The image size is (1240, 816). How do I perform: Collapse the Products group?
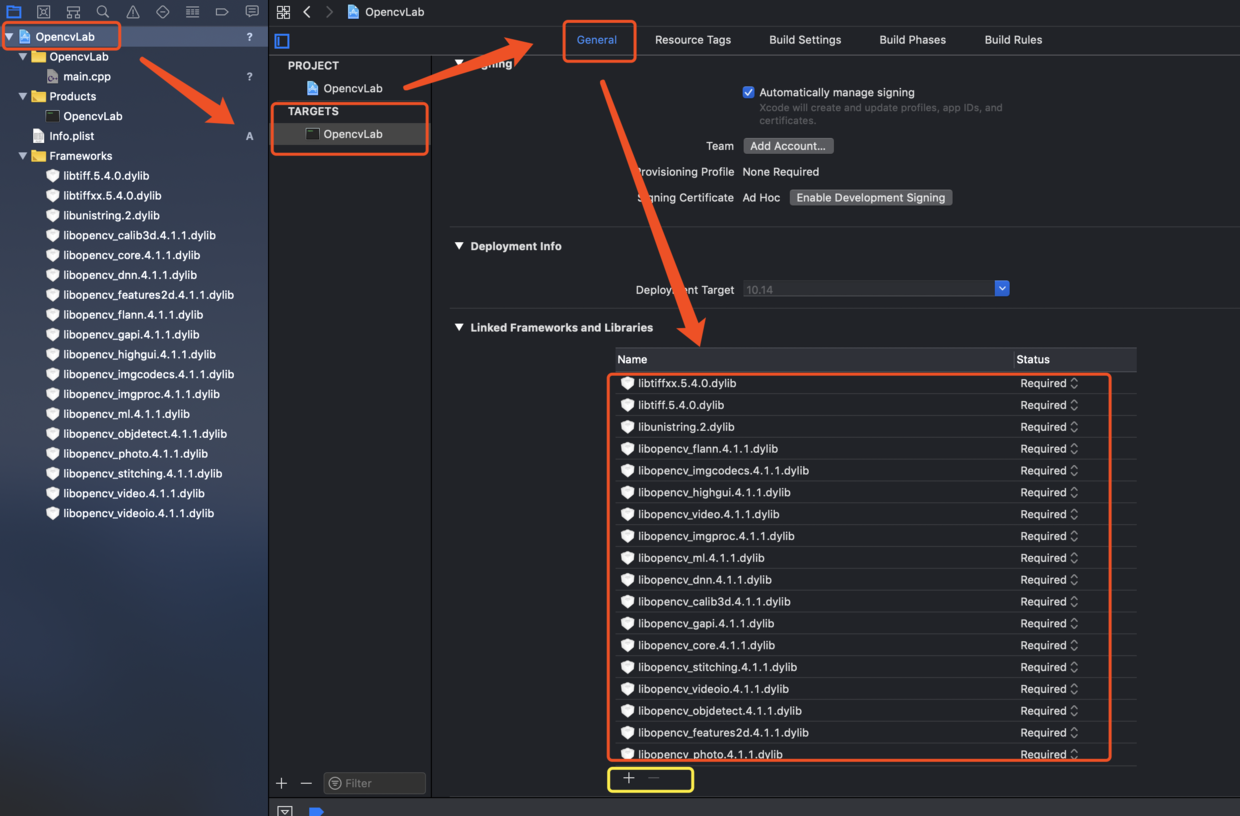click(23, 97)
